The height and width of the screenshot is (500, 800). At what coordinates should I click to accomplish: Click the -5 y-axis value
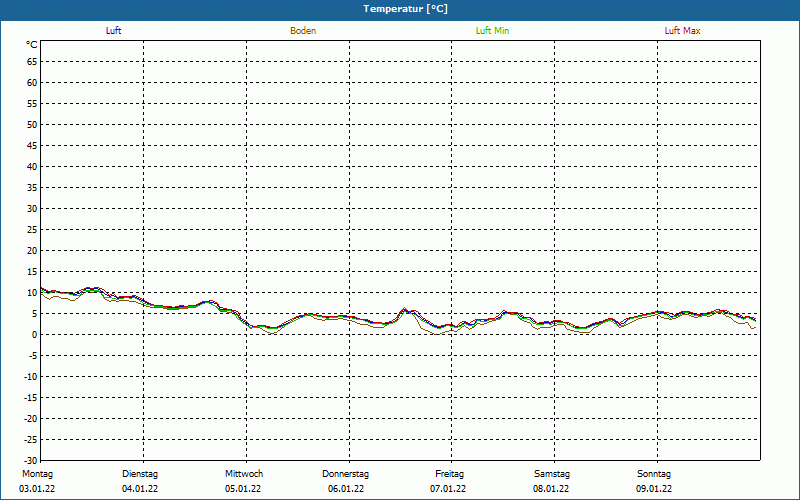coord(33,356)
